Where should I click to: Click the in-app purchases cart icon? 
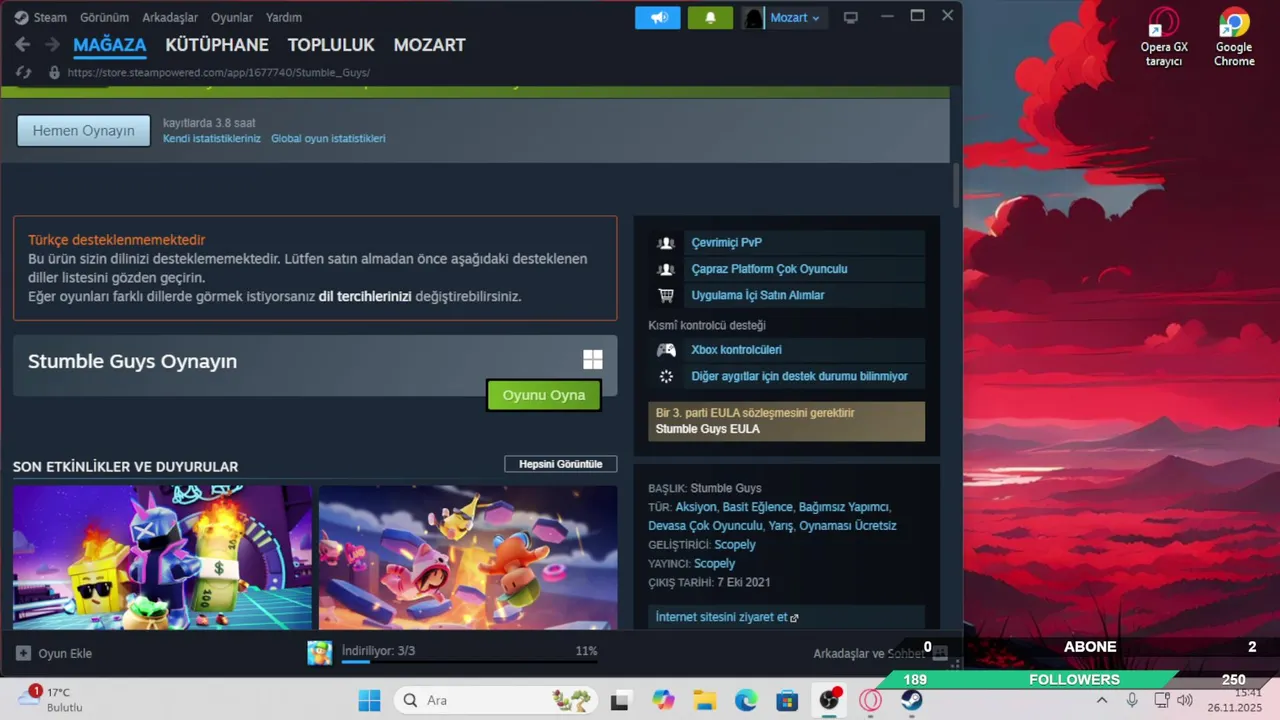coord(665,295)
